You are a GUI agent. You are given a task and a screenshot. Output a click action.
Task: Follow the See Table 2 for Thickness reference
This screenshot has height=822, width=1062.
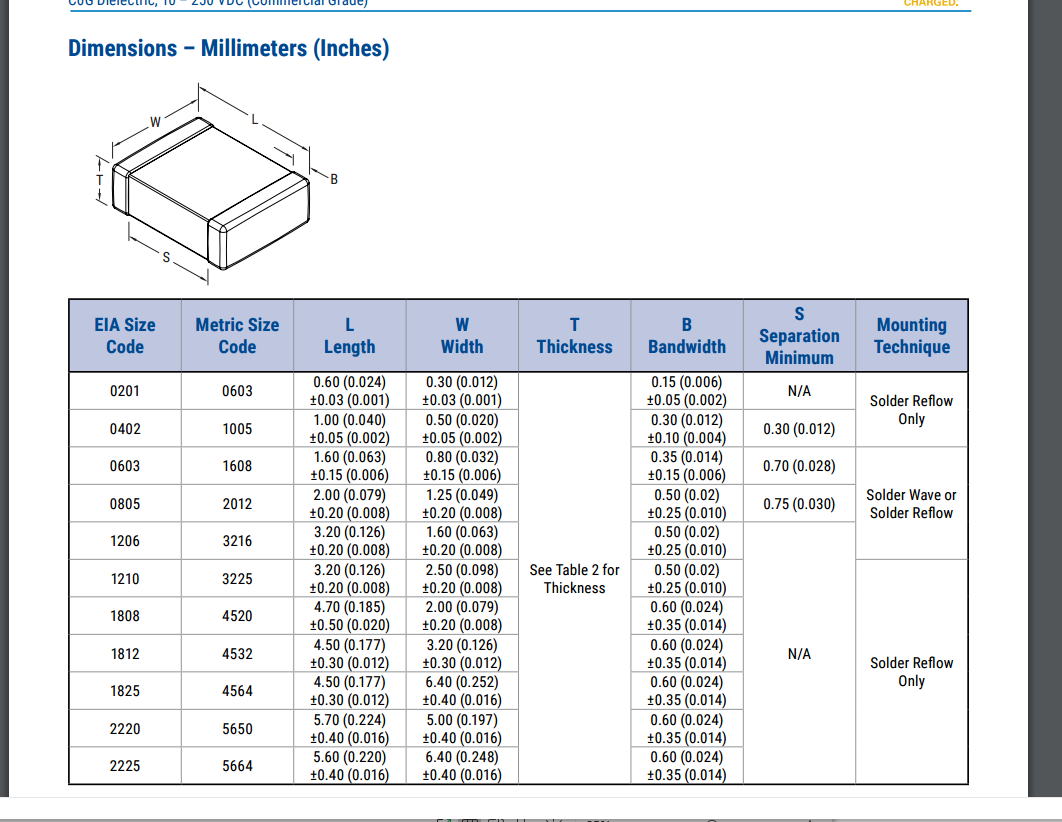pyautogui.click(x=574, y=579)
